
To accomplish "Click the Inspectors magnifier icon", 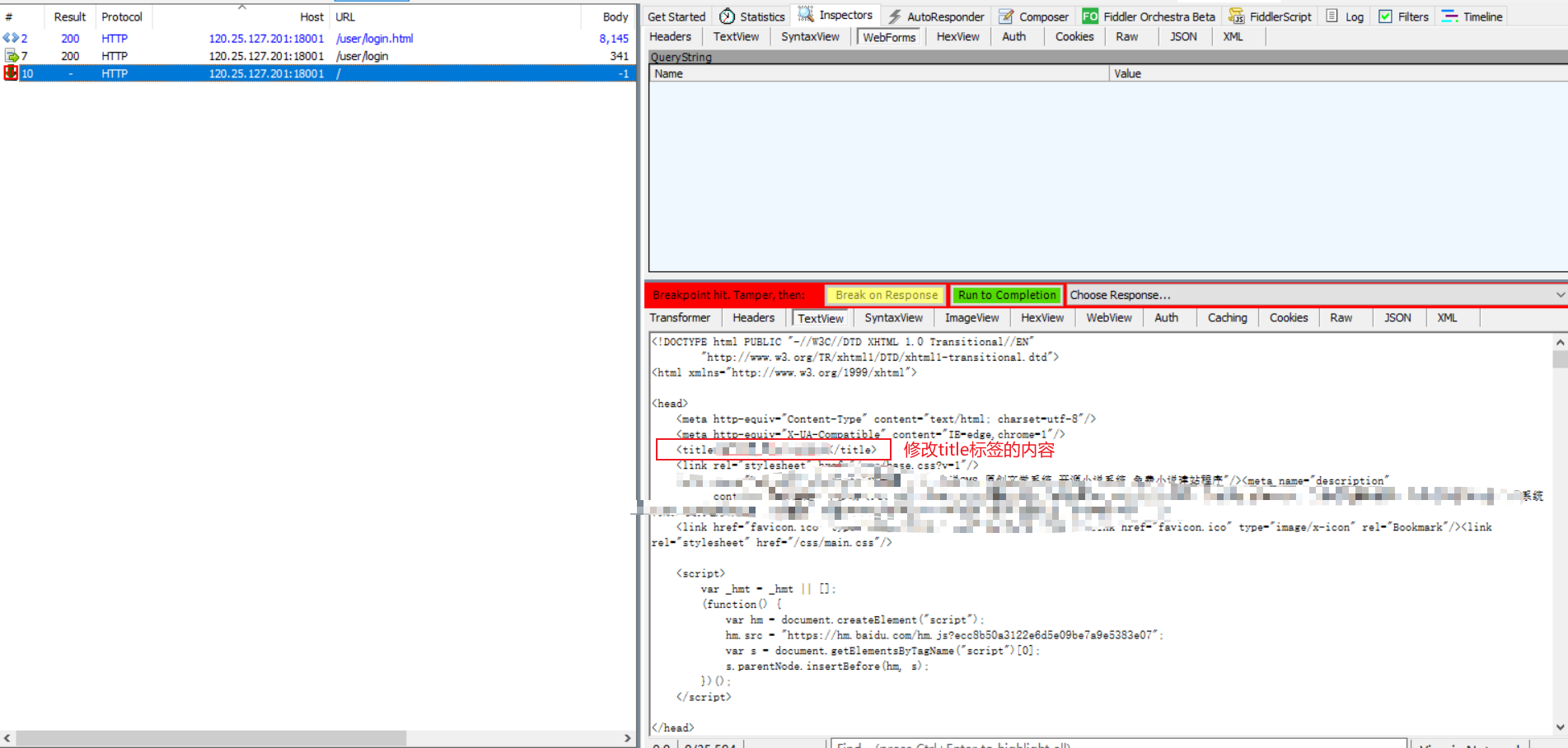I will tap(806, 15).
